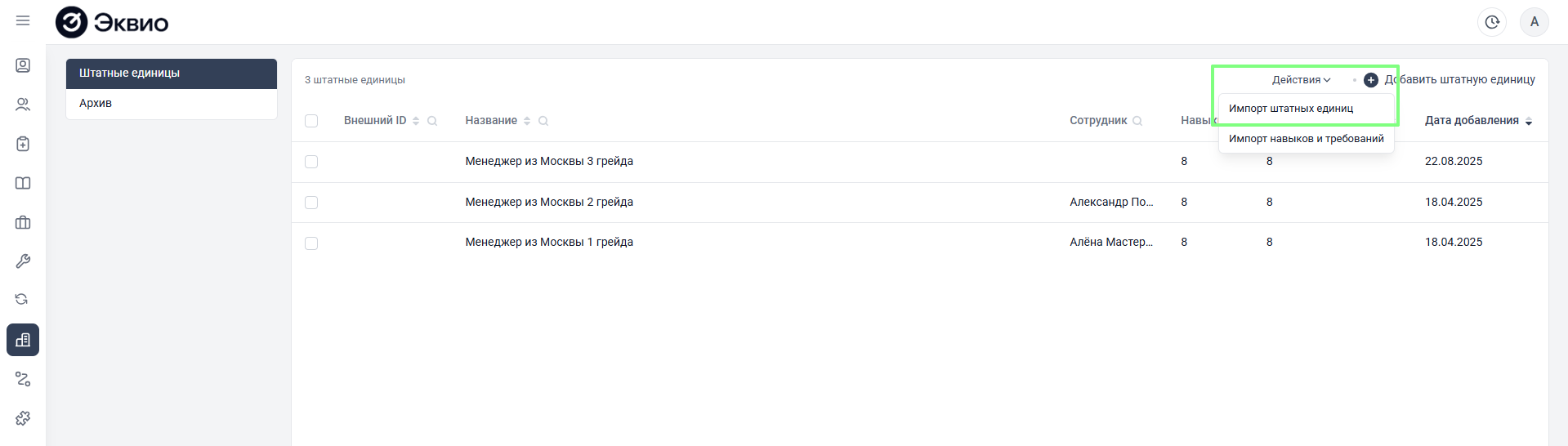Select Импорт навыков и требований option
Image resolution: width=1568 pixels, height=446 pixels.
(1306, 139)
